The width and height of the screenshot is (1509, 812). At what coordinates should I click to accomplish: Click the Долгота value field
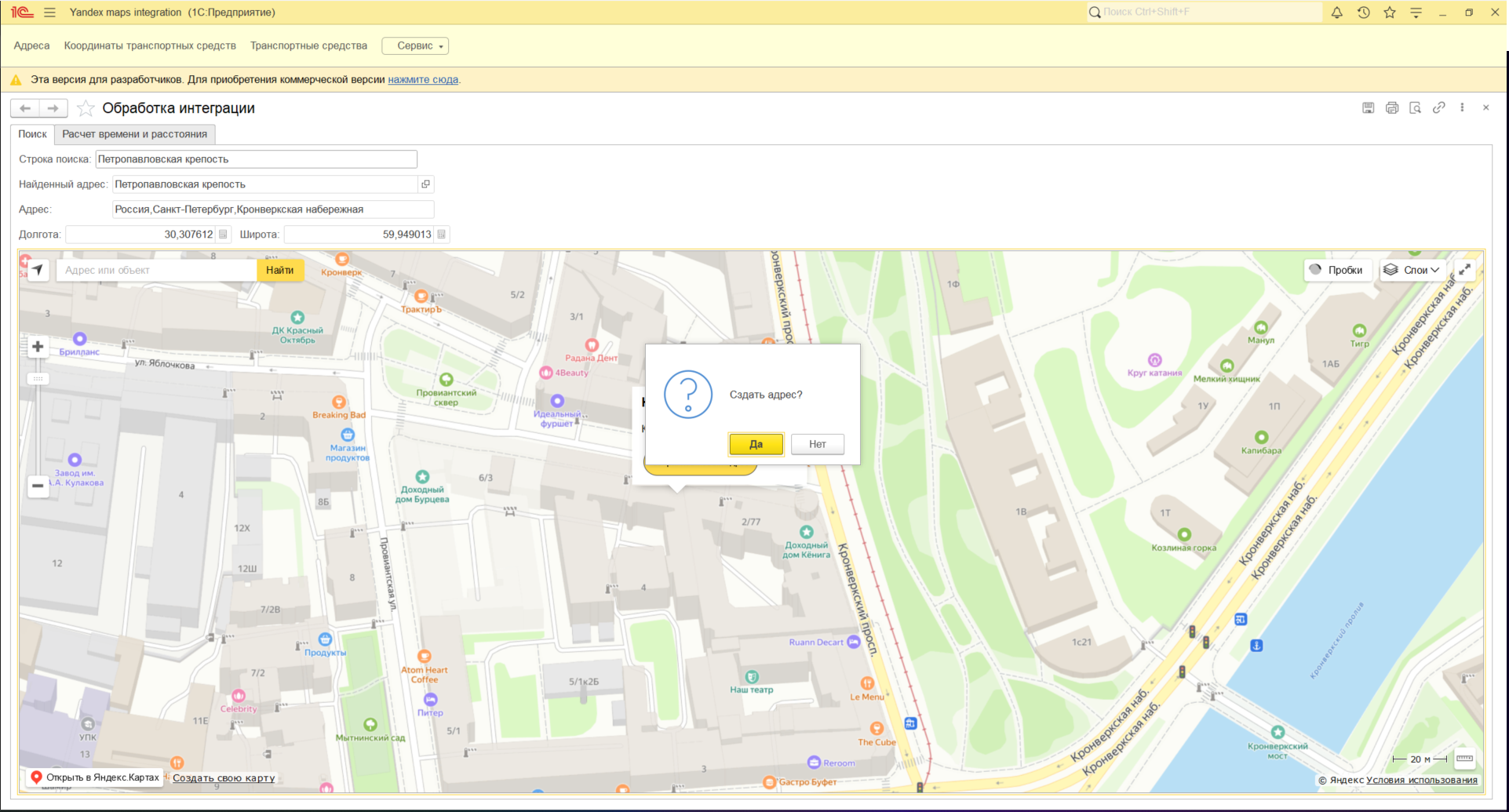141,235
